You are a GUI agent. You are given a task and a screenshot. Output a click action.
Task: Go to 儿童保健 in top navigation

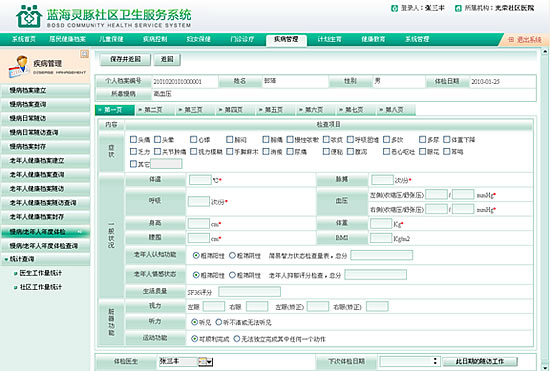click(111, 39)
